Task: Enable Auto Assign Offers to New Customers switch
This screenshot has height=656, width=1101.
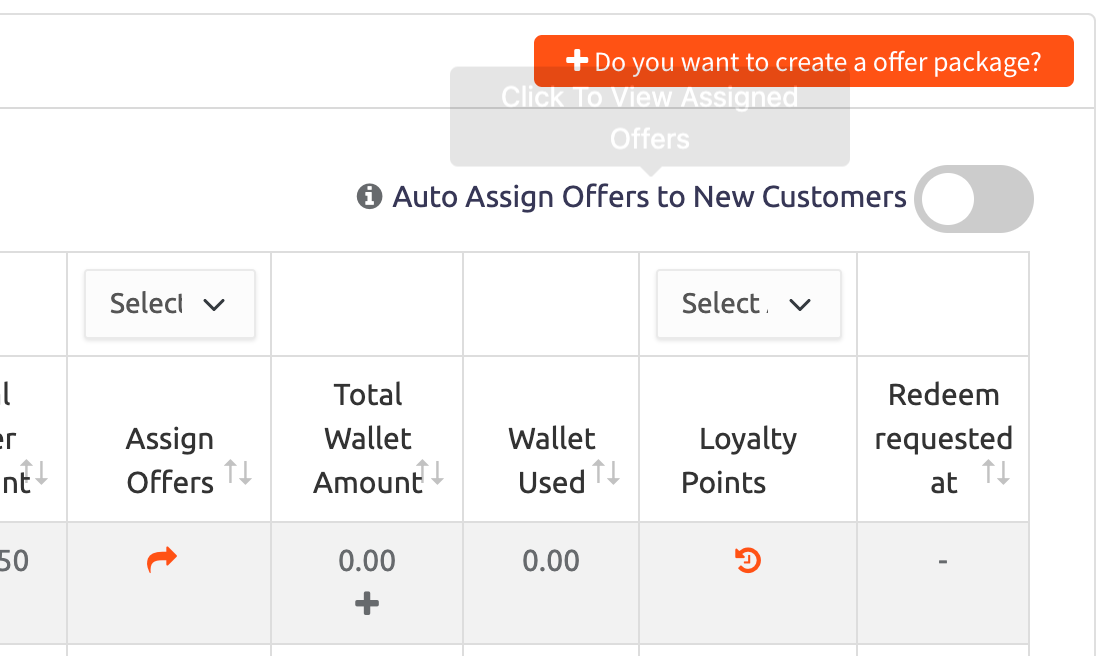Action: [x=973, y=199]
